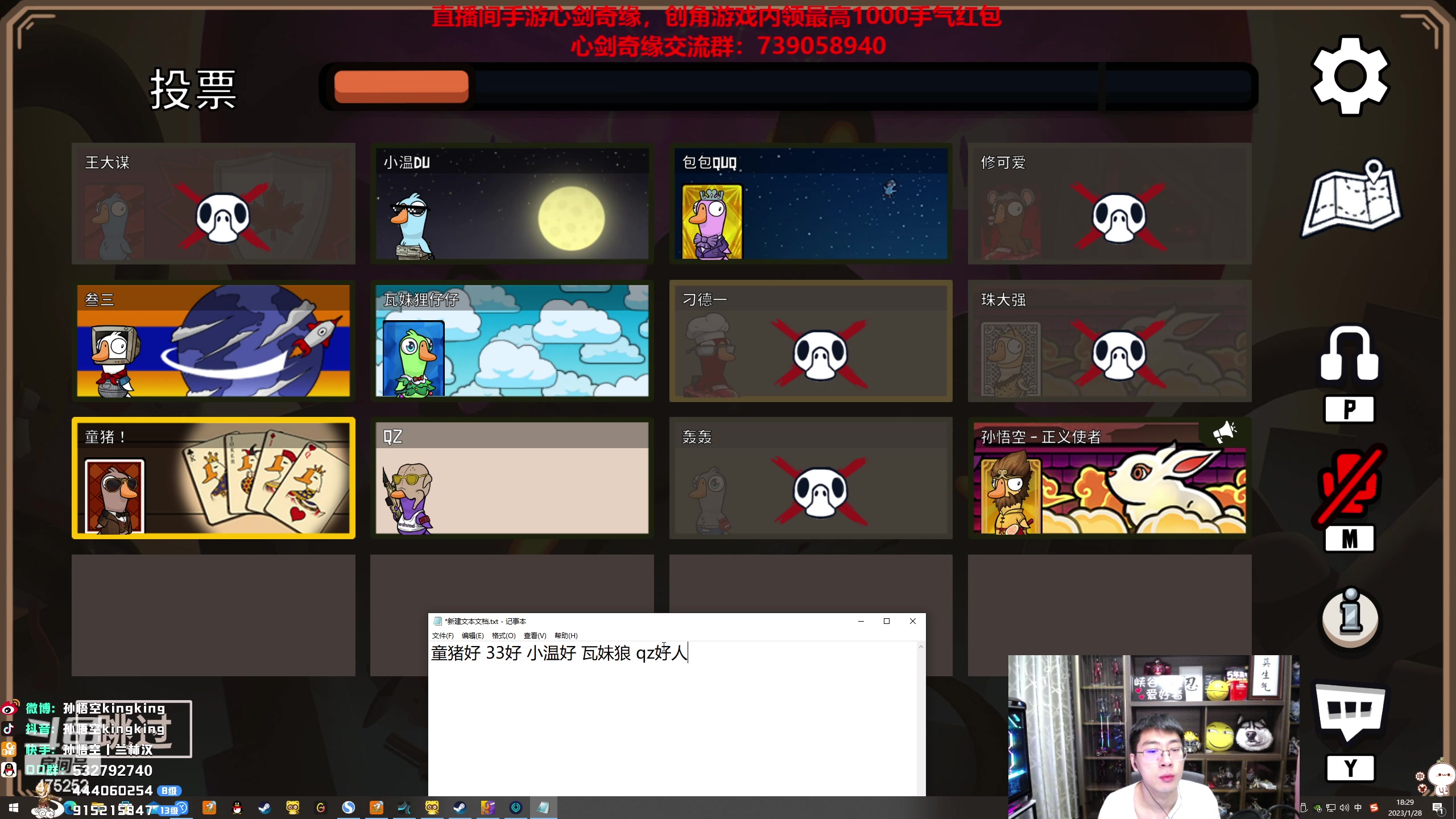Vote for player 瓦妹狸仔仔
1456x819 pixels.
coord(512,341)
